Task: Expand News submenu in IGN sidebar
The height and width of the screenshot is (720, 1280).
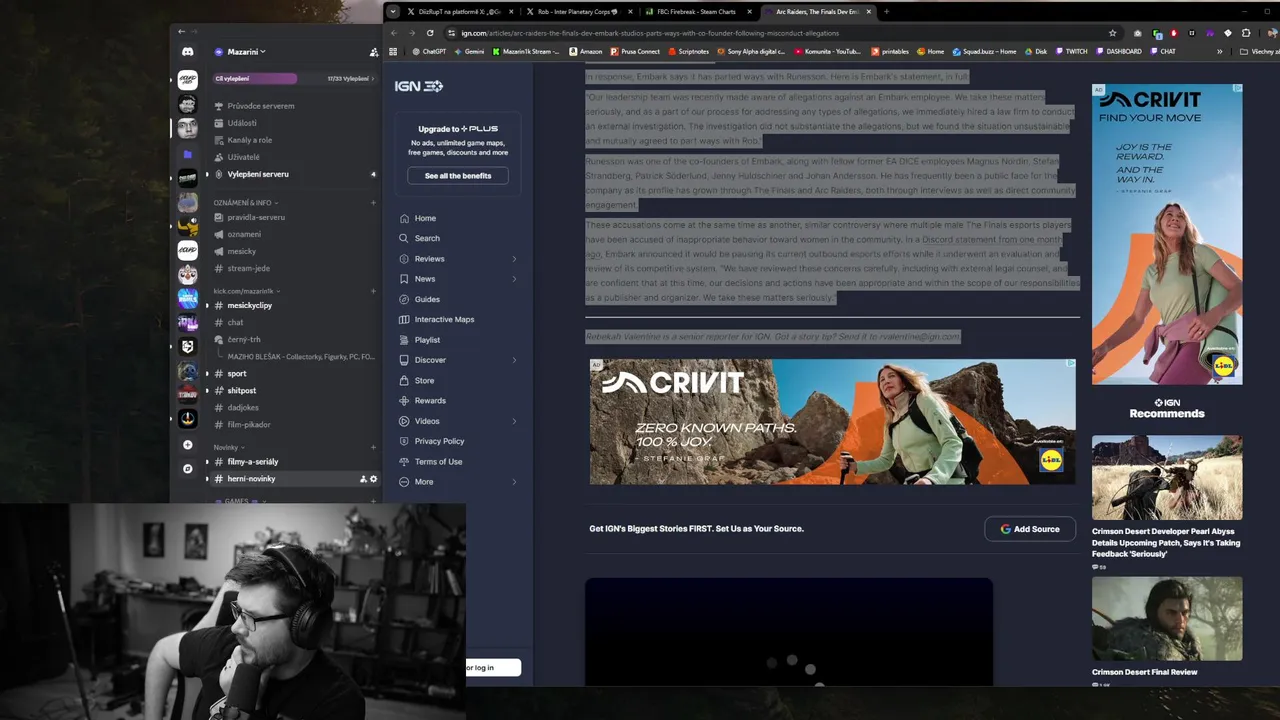Action: pos(514,279)
